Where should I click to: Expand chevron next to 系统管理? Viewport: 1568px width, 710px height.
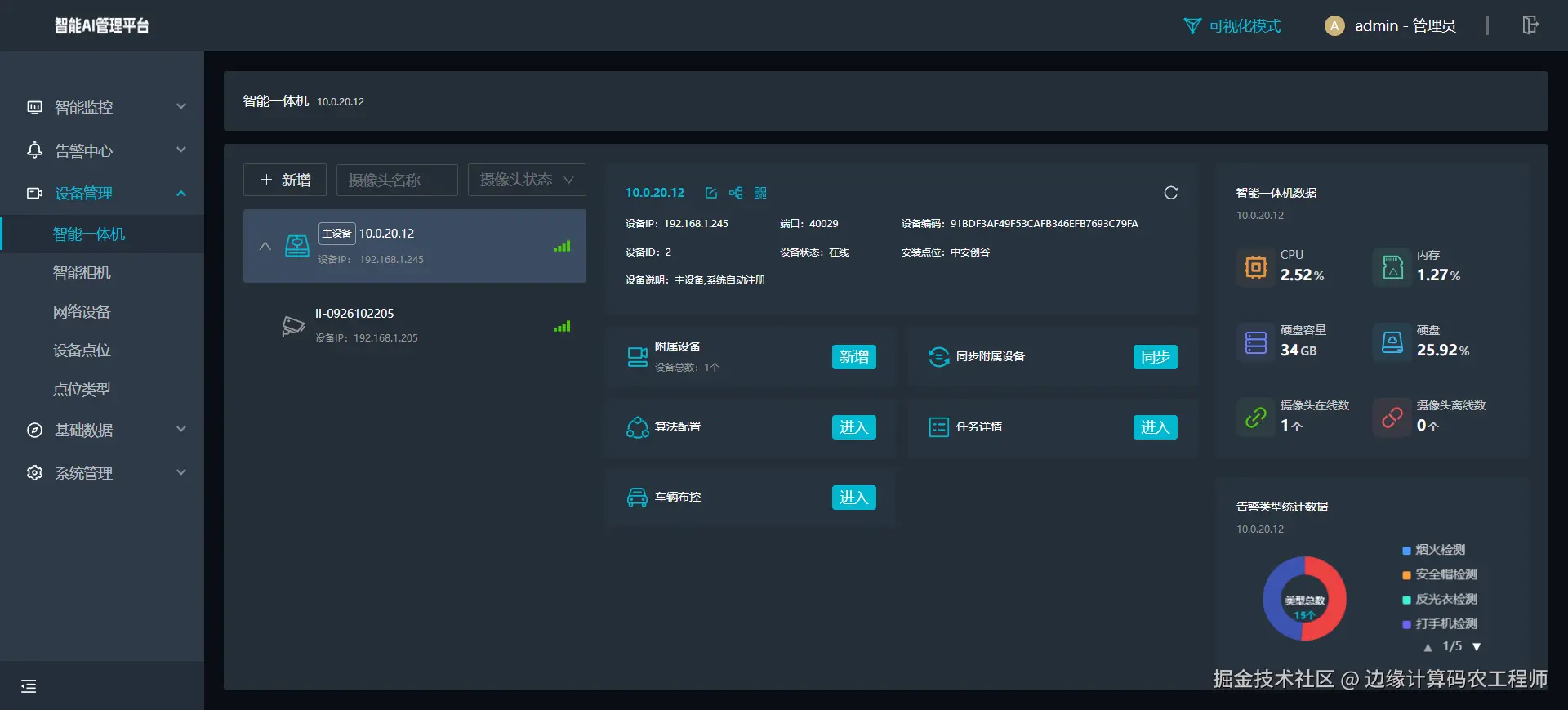point(181,472)
